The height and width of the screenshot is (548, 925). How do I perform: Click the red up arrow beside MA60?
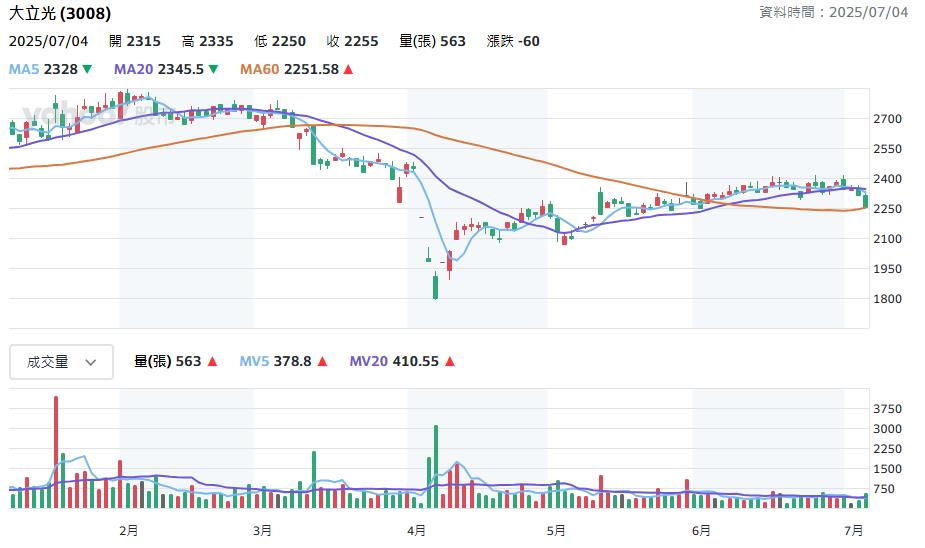348,69
